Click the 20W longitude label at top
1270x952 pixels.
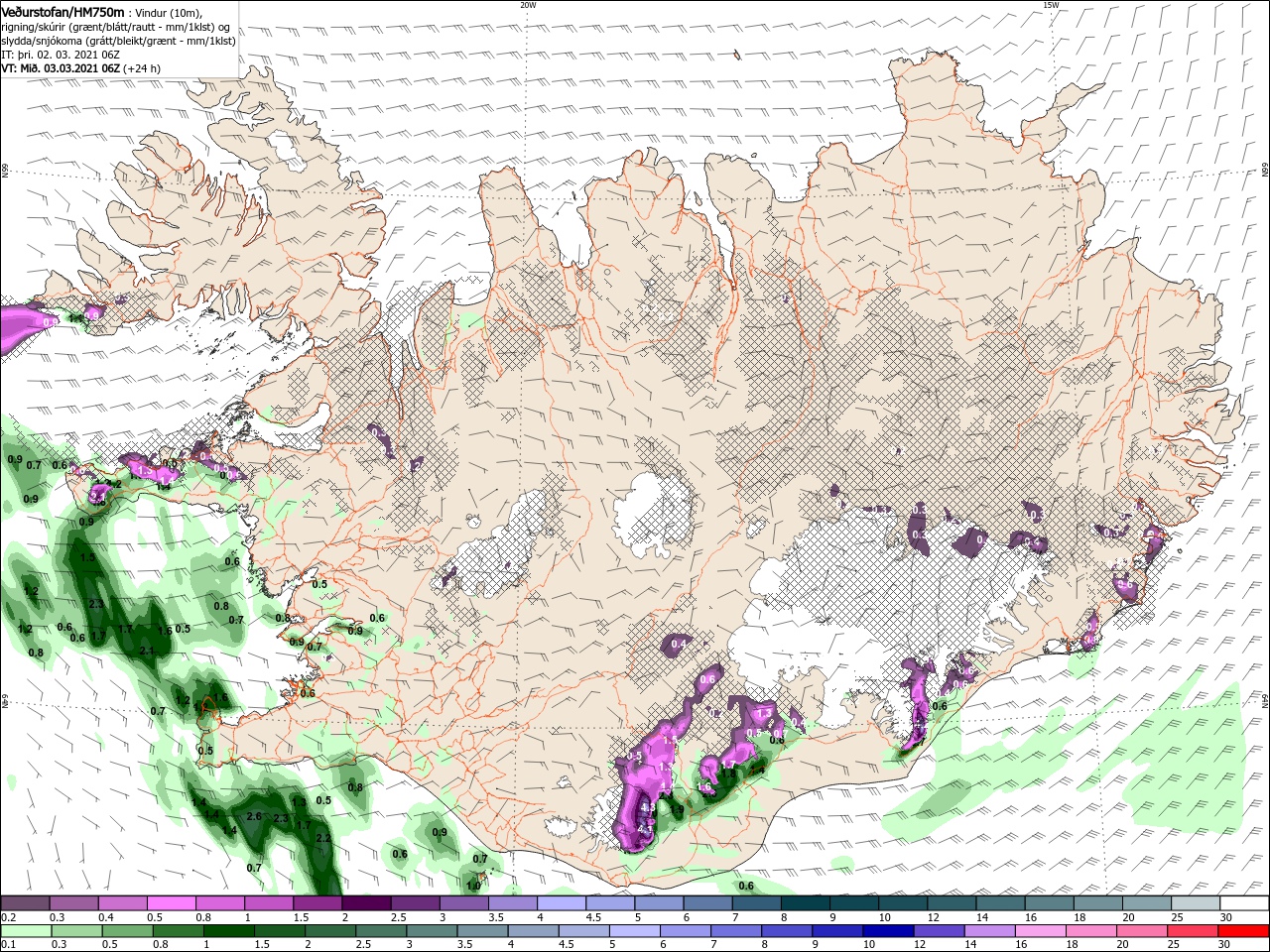click(x=528, y=5)
